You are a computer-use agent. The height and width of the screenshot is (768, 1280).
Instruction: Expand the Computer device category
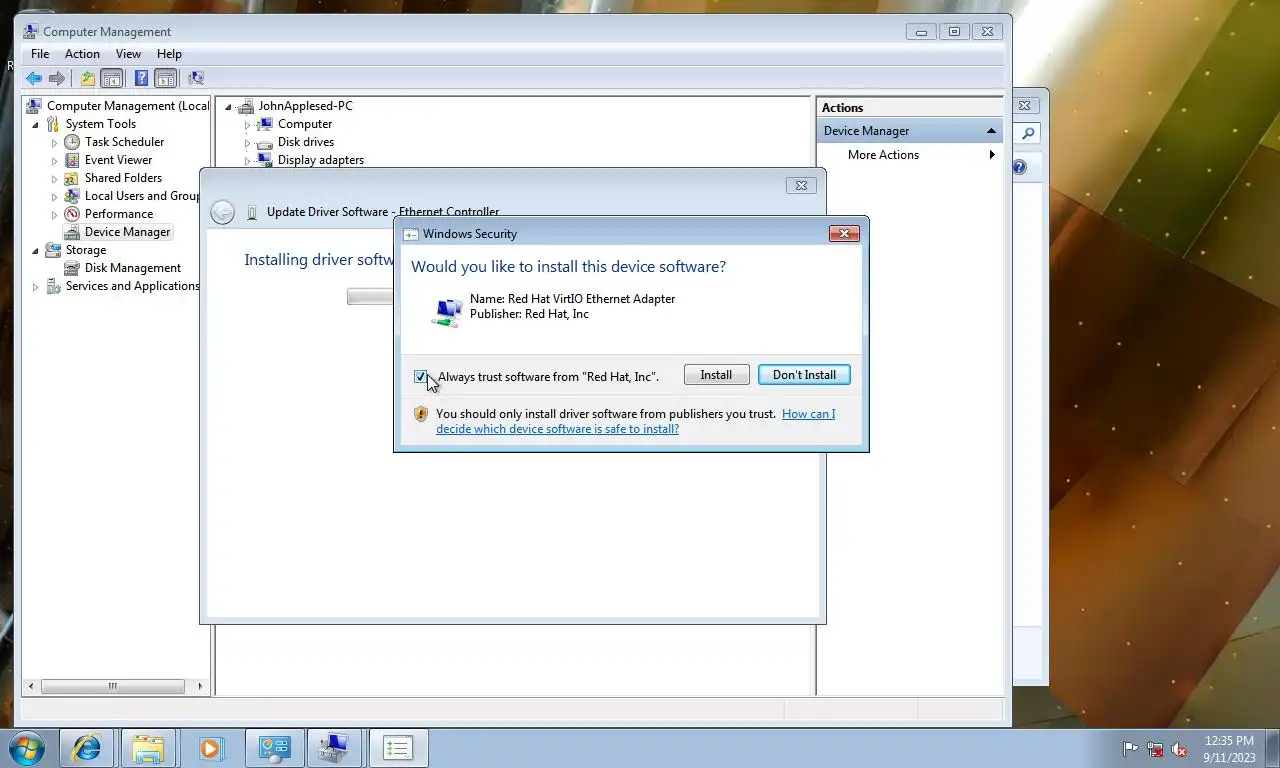[247, 124]
